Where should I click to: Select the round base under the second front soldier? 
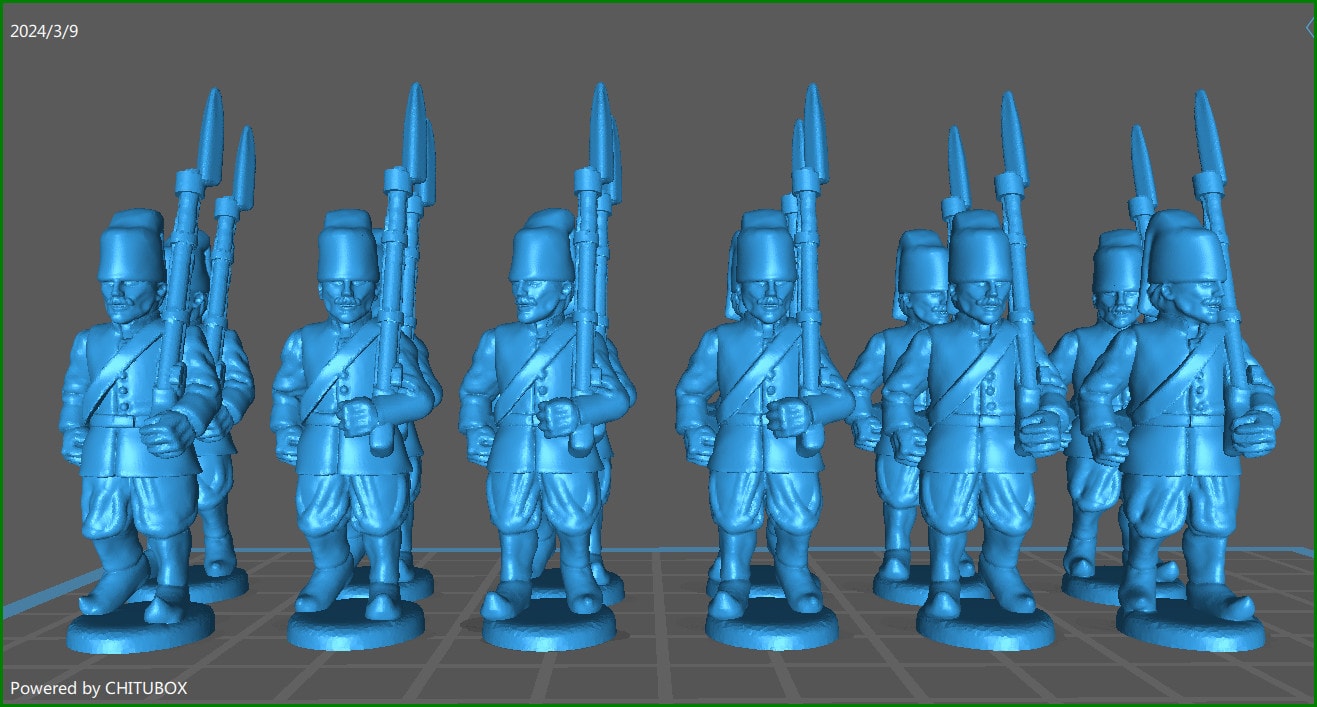357,630
